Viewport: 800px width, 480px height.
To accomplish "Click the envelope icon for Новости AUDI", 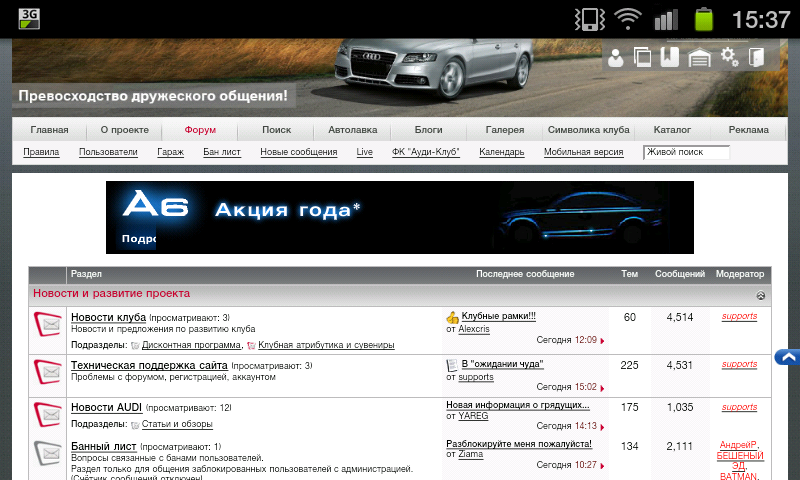I will 48,414.
